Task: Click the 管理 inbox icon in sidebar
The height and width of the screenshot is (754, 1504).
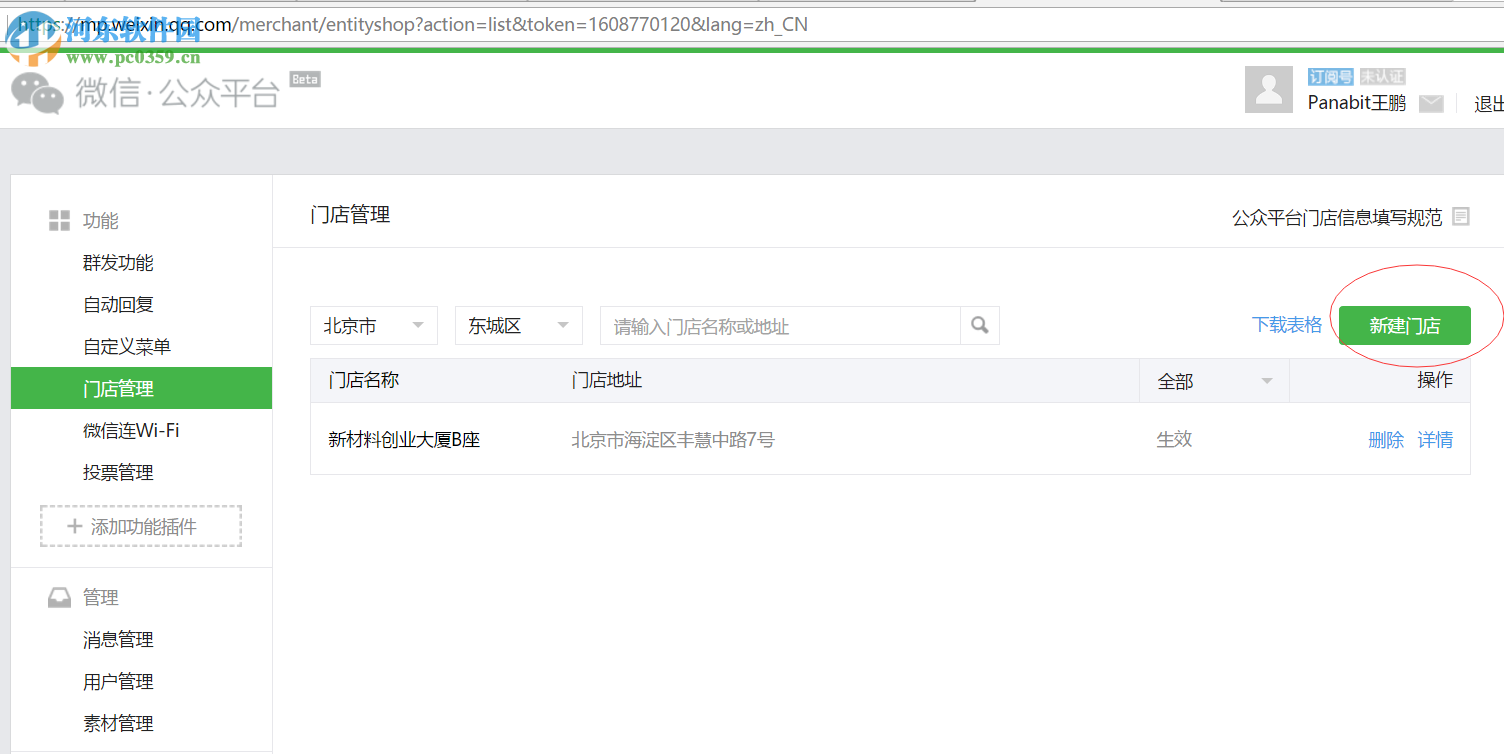Action: point(60,597)
